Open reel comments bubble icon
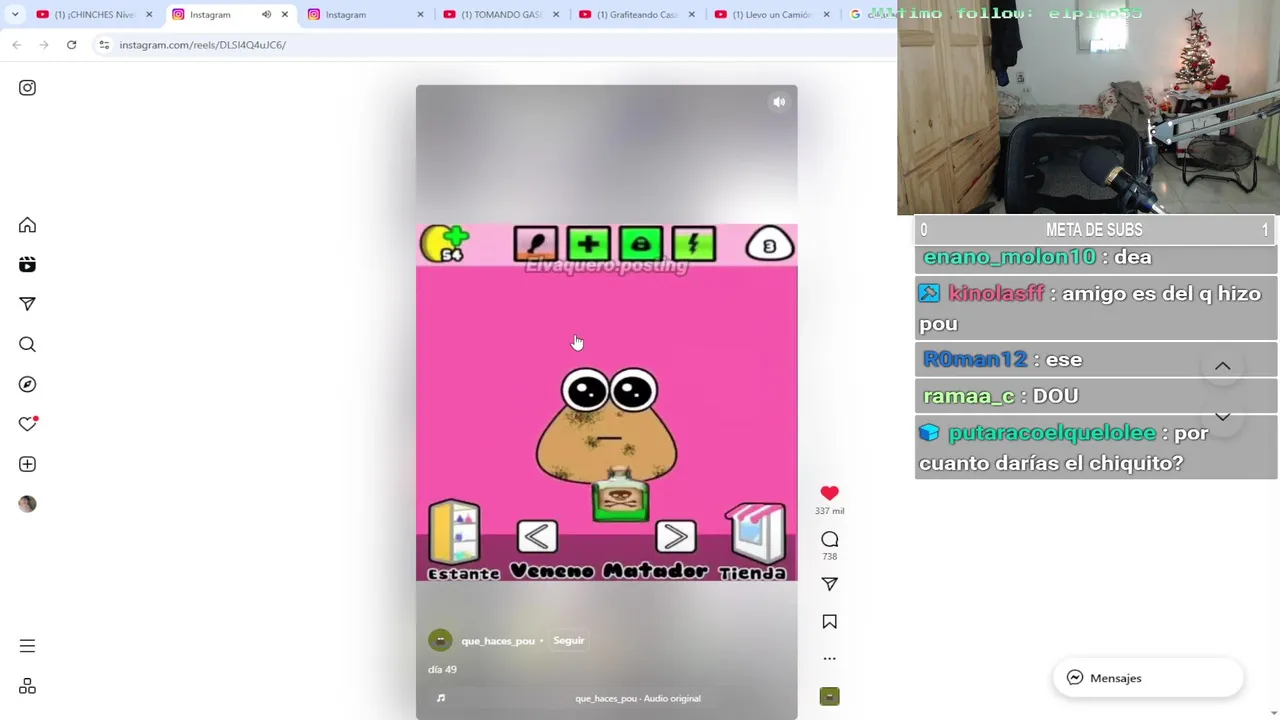The width and height of the screenshot is (1280, 720). [x=829, y=539]
